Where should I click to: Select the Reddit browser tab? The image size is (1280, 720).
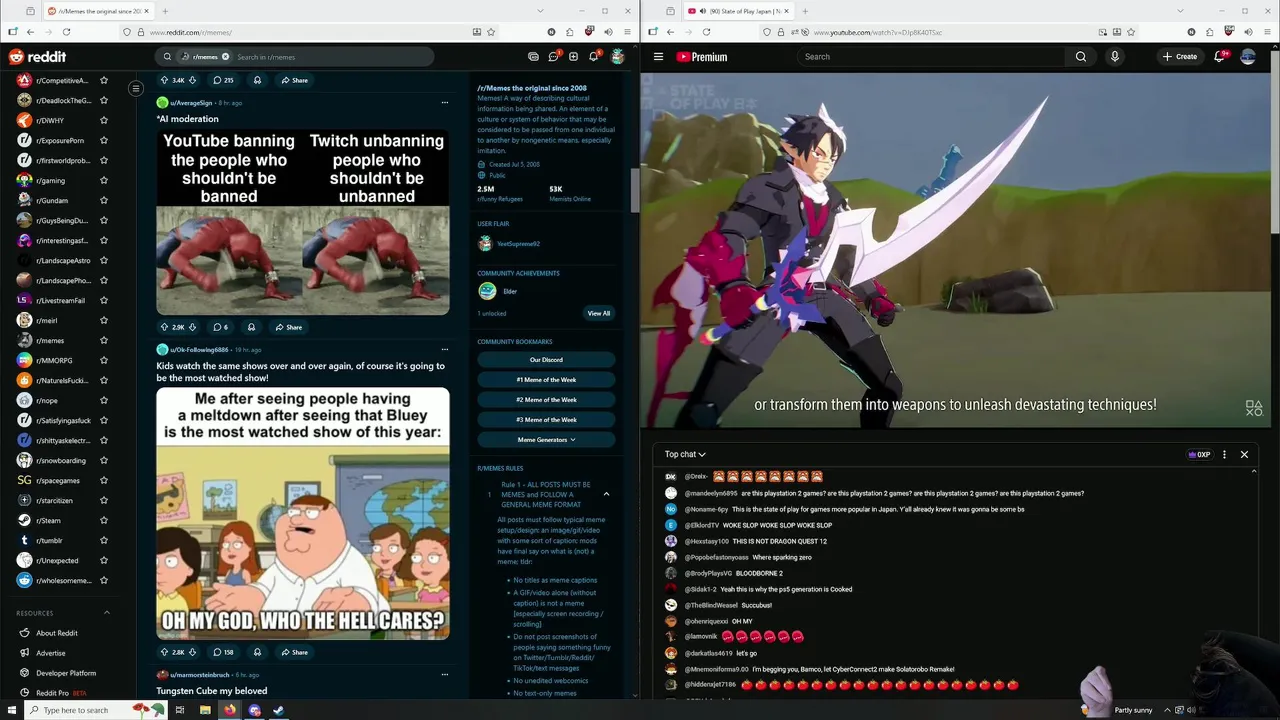click(x=98, y=11)
